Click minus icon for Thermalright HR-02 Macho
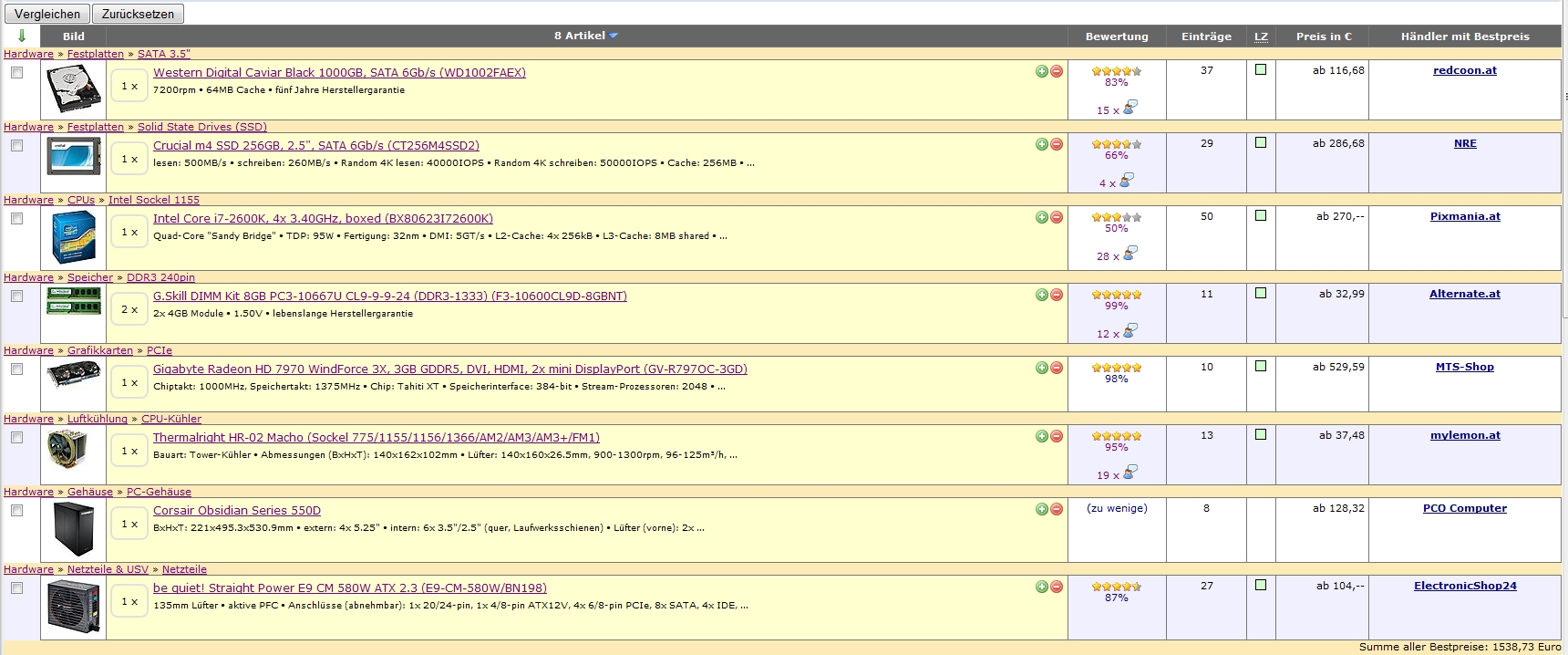1568x655 pixels. pyautogui.click(x=1057, y=436)
